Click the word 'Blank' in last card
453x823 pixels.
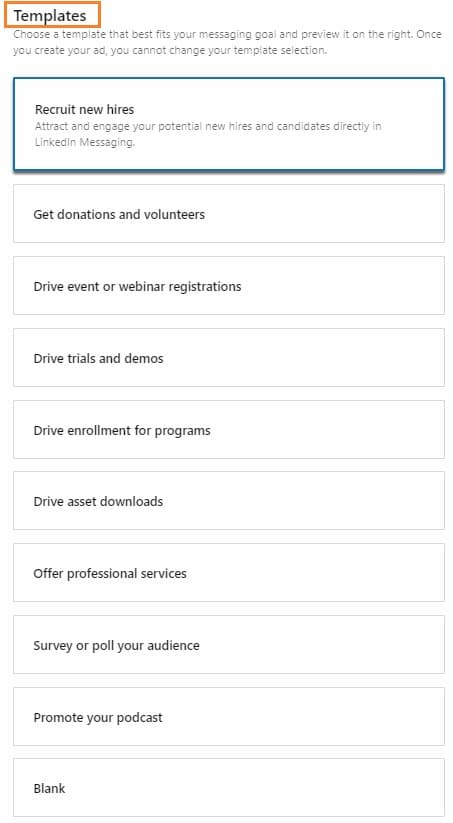point(49,788)
